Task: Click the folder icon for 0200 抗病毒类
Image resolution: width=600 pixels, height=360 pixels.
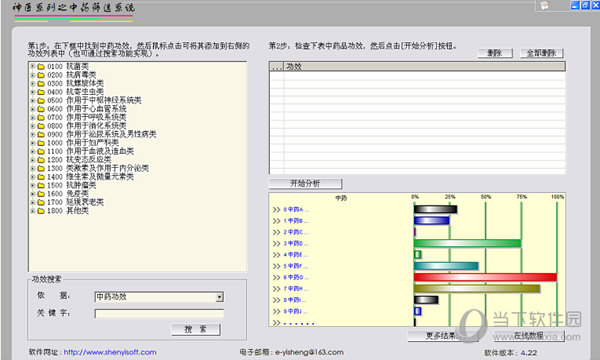Action: pyautogui.click(x=41, y=75)
